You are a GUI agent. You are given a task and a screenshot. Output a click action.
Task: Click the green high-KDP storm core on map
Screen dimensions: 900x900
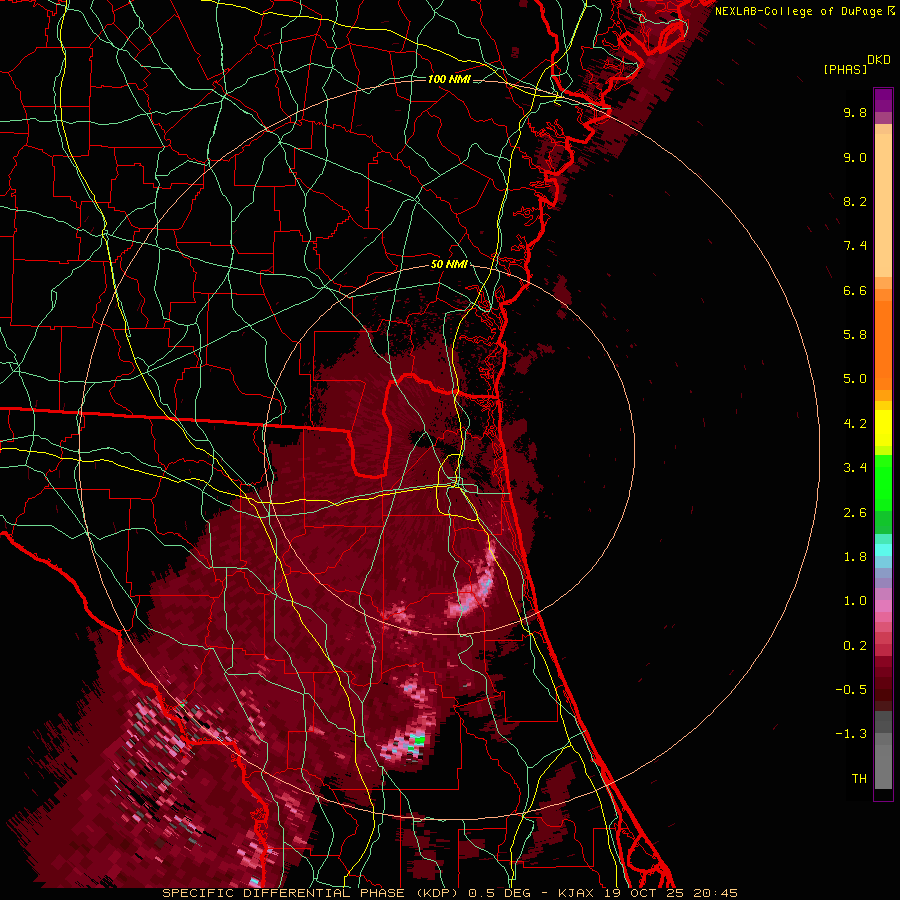419,740
